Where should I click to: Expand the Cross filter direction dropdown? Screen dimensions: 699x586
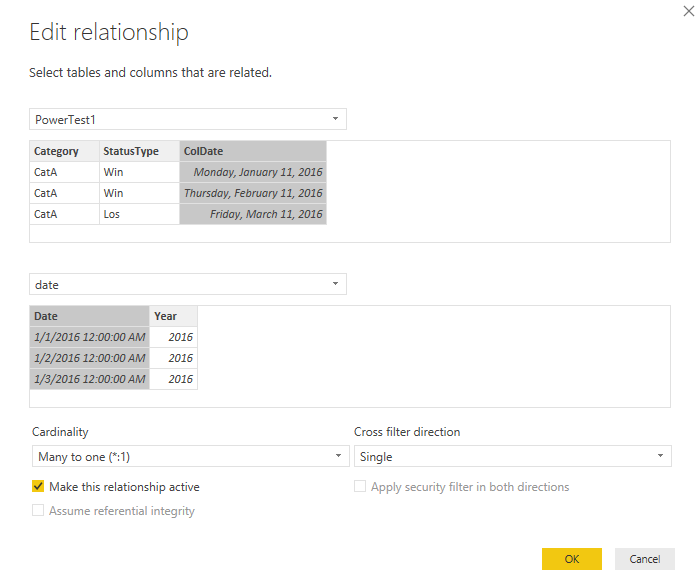pyautogui.click(x=513, y=456)
